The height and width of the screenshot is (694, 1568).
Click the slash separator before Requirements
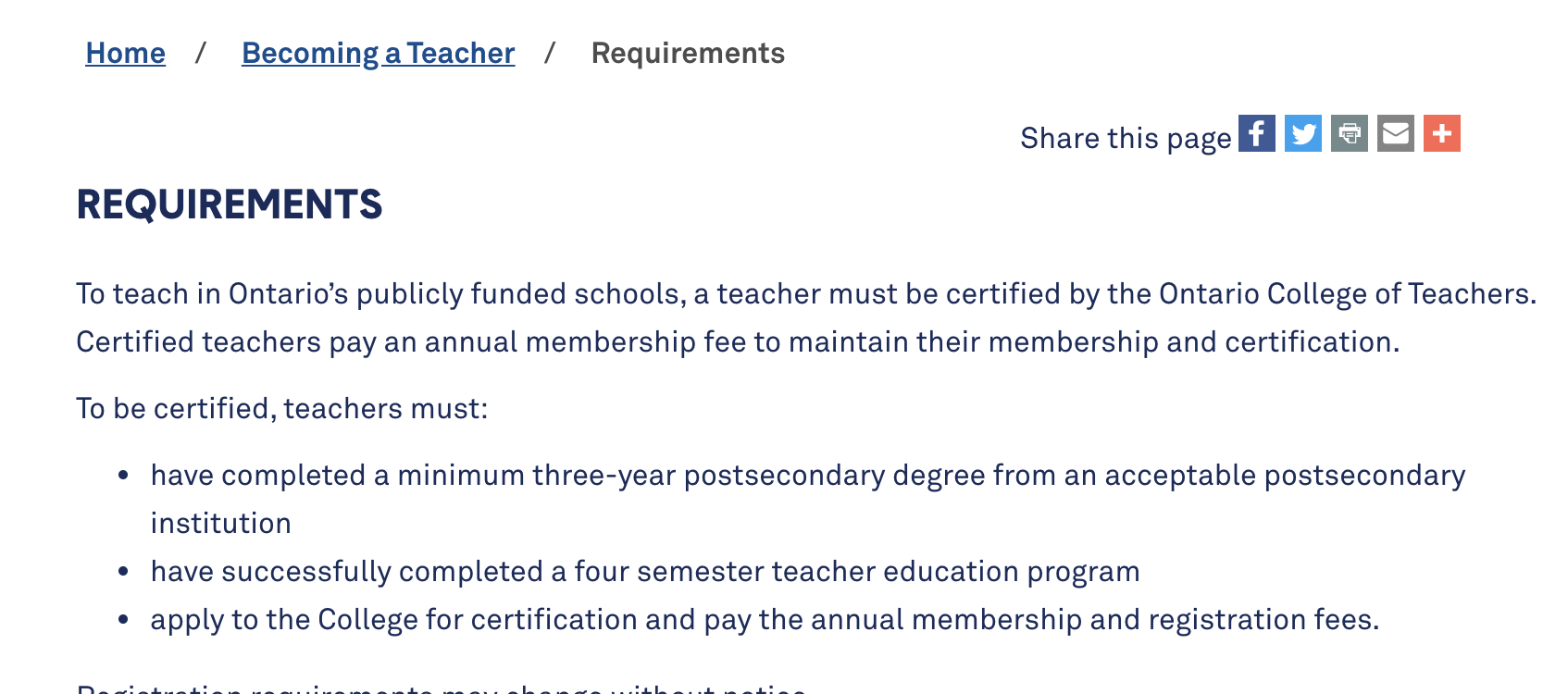550,54
